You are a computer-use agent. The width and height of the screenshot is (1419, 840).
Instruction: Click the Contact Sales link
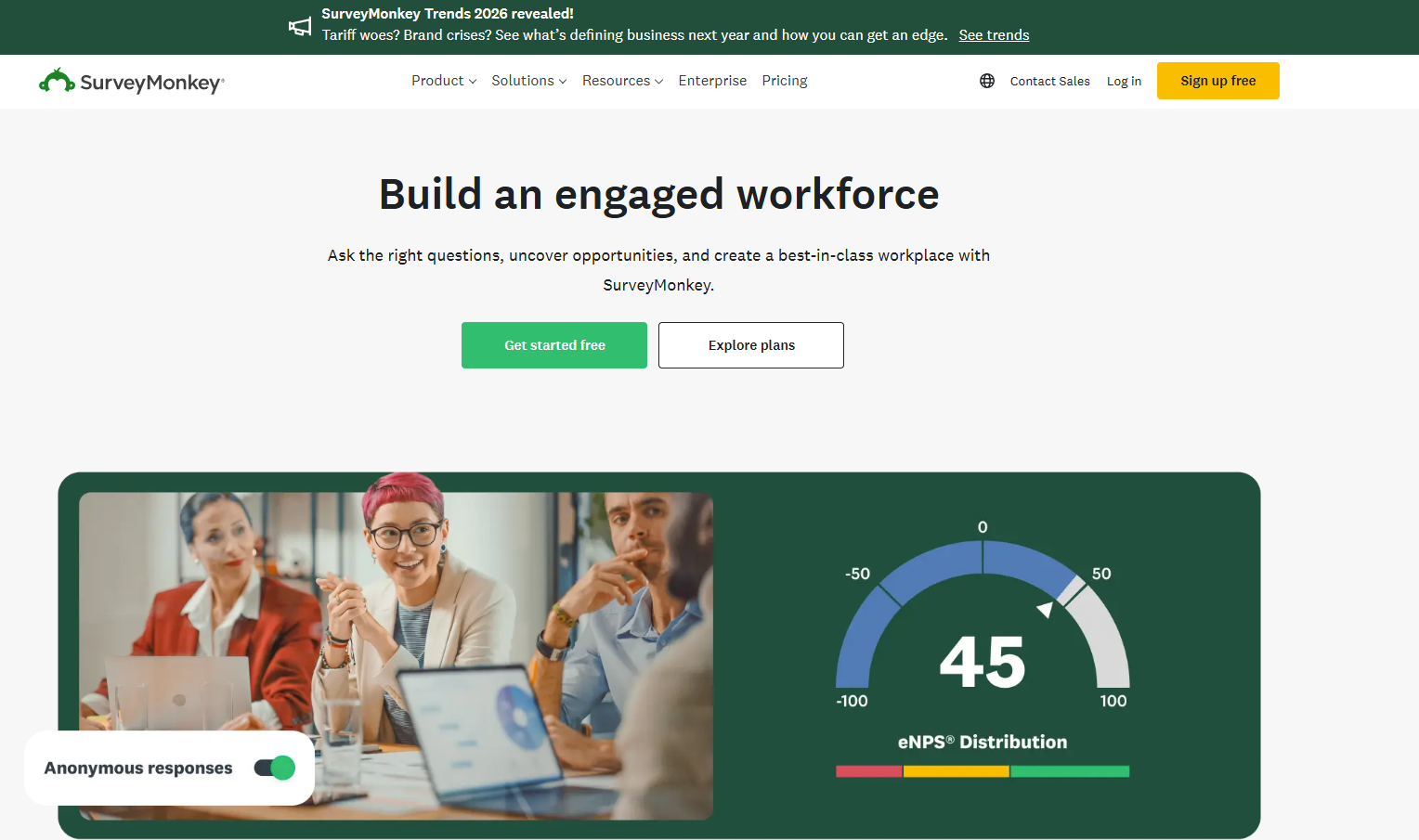(x=1049, y=81)
